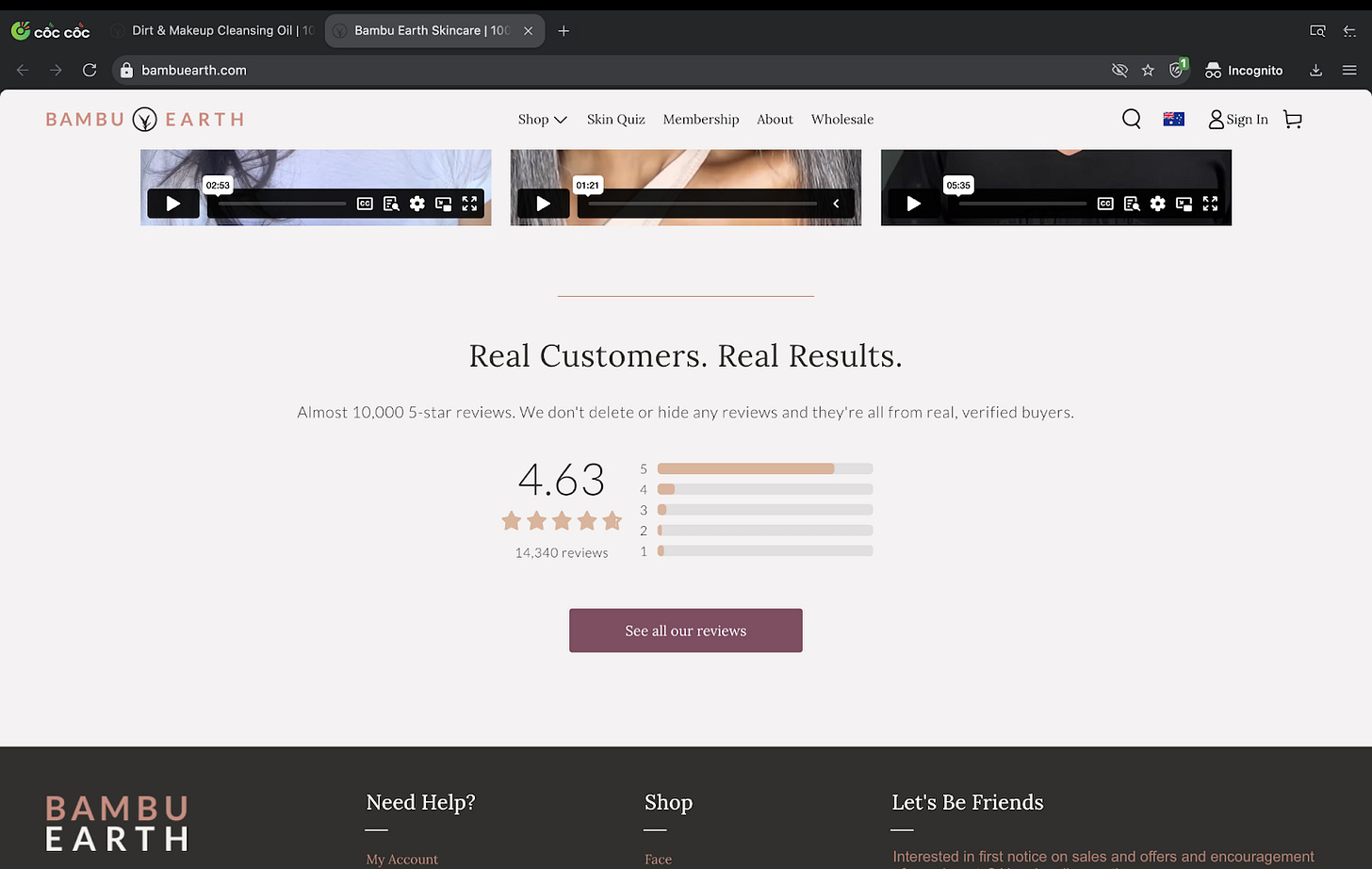Seek on the 05:35 video progress bar
The width and height of the screenshot is (1372, 869).
[1022, 204]
